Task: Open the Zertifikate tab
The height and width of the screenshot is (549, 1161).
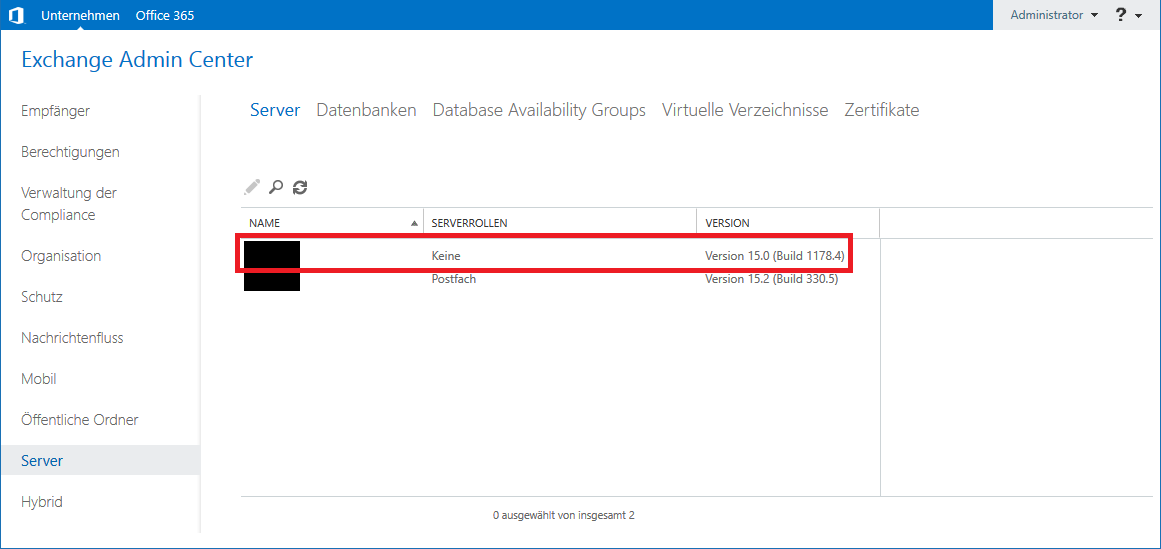Action: (x=881, y=110)
